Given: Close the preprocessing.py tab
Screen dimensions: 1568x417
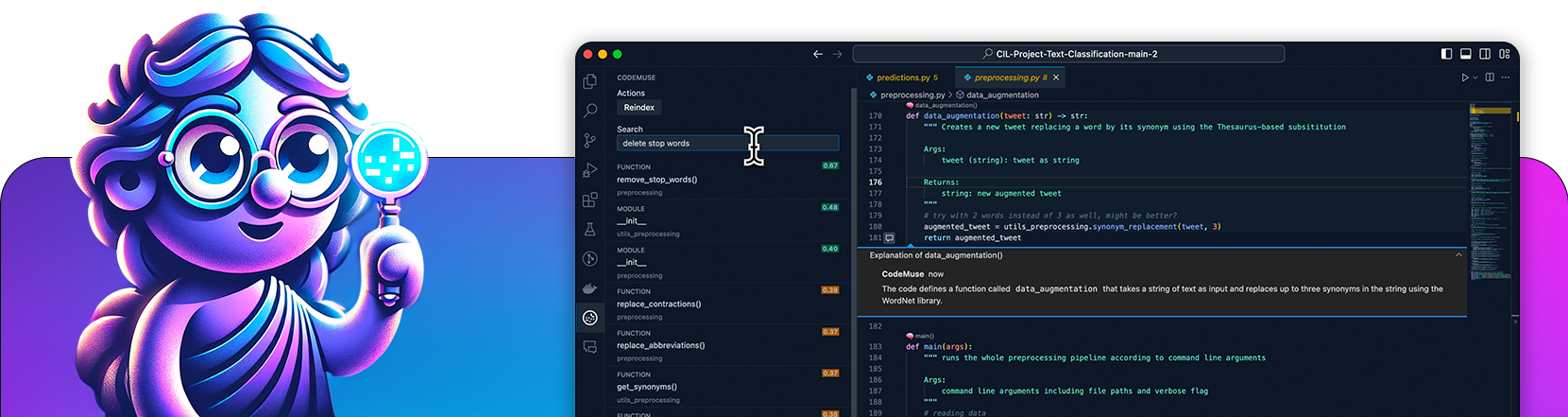Looking at the screenshot, I should pos(1056,78).
